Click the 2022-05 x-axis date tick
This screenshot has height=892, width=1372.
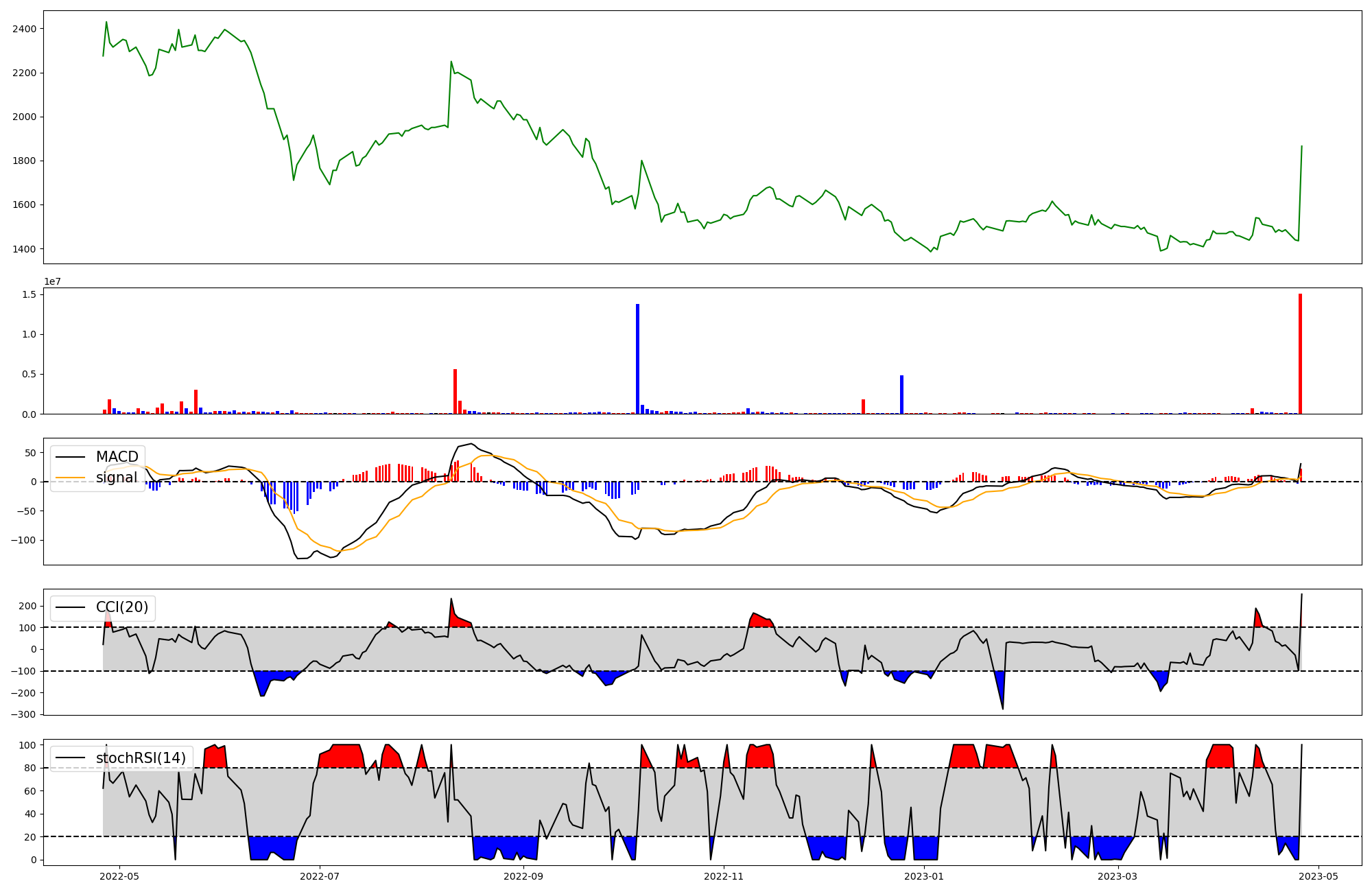point(120,876)
